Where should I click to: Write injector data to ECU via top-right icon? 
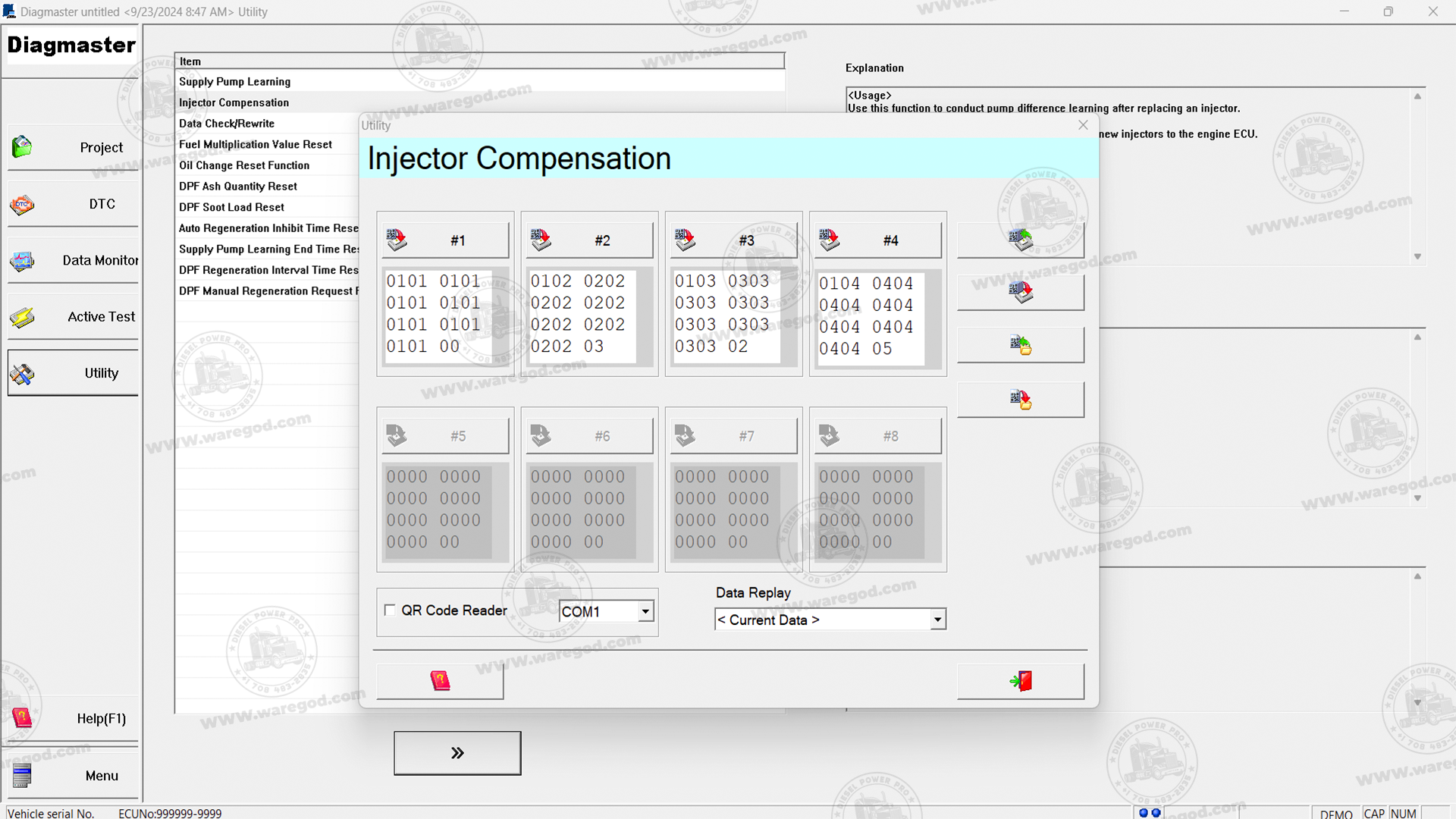click(x=1020, y=238)
